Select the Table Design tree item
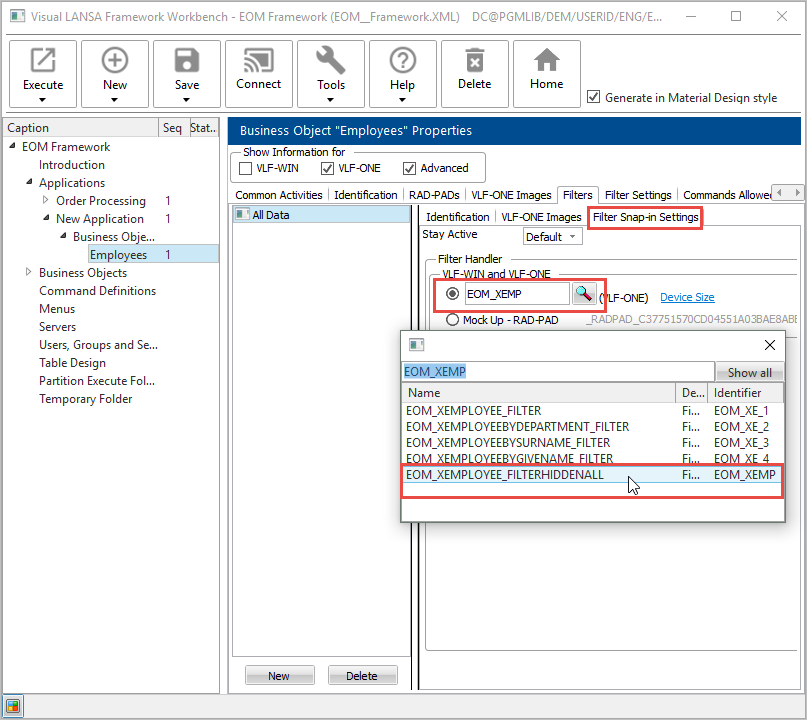Image resolution: width=807 pixels, height=720 pixels. tap(73, 363)
